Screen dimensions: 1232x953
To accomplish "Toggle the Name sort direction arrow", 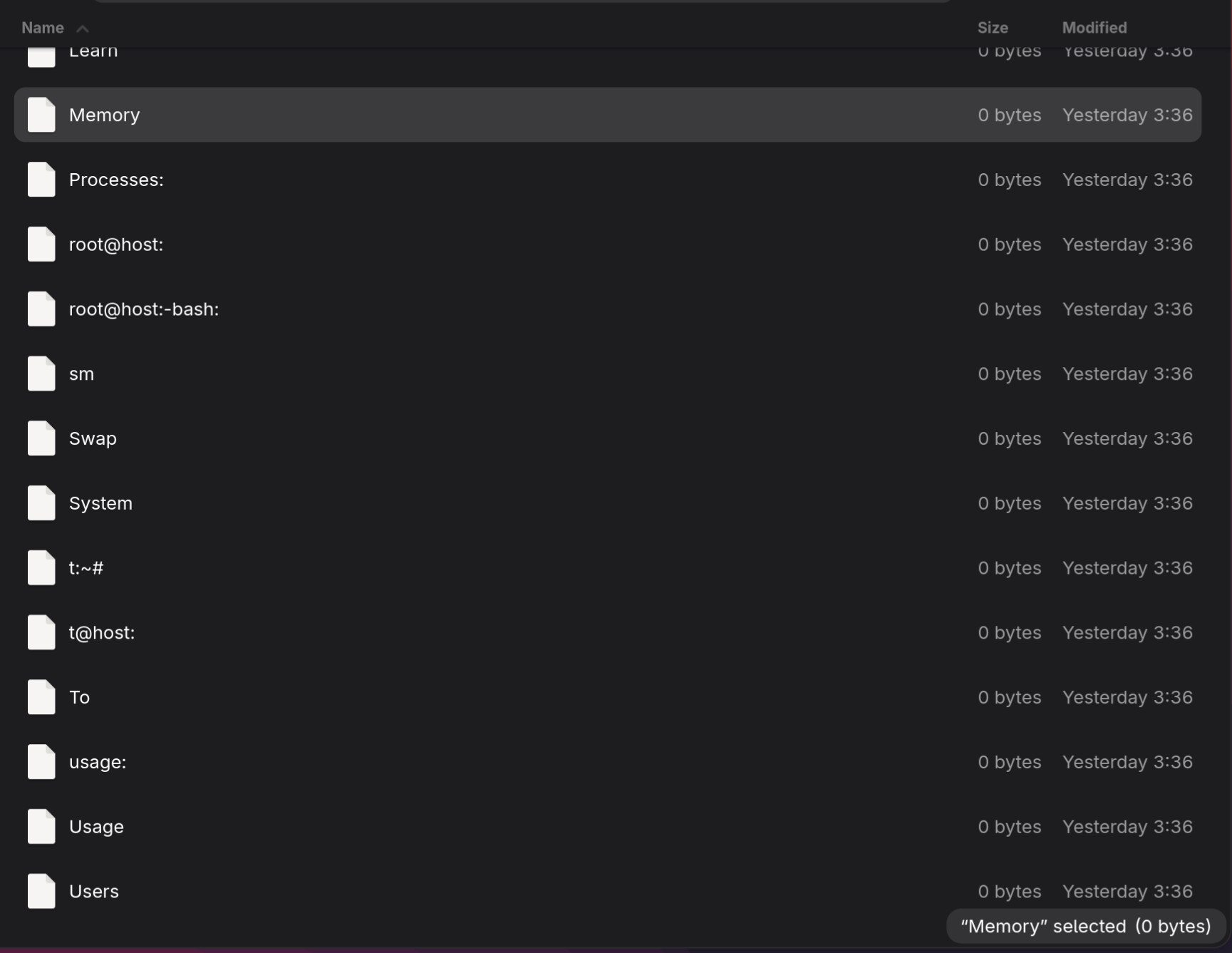I will [x=83, y=29].
